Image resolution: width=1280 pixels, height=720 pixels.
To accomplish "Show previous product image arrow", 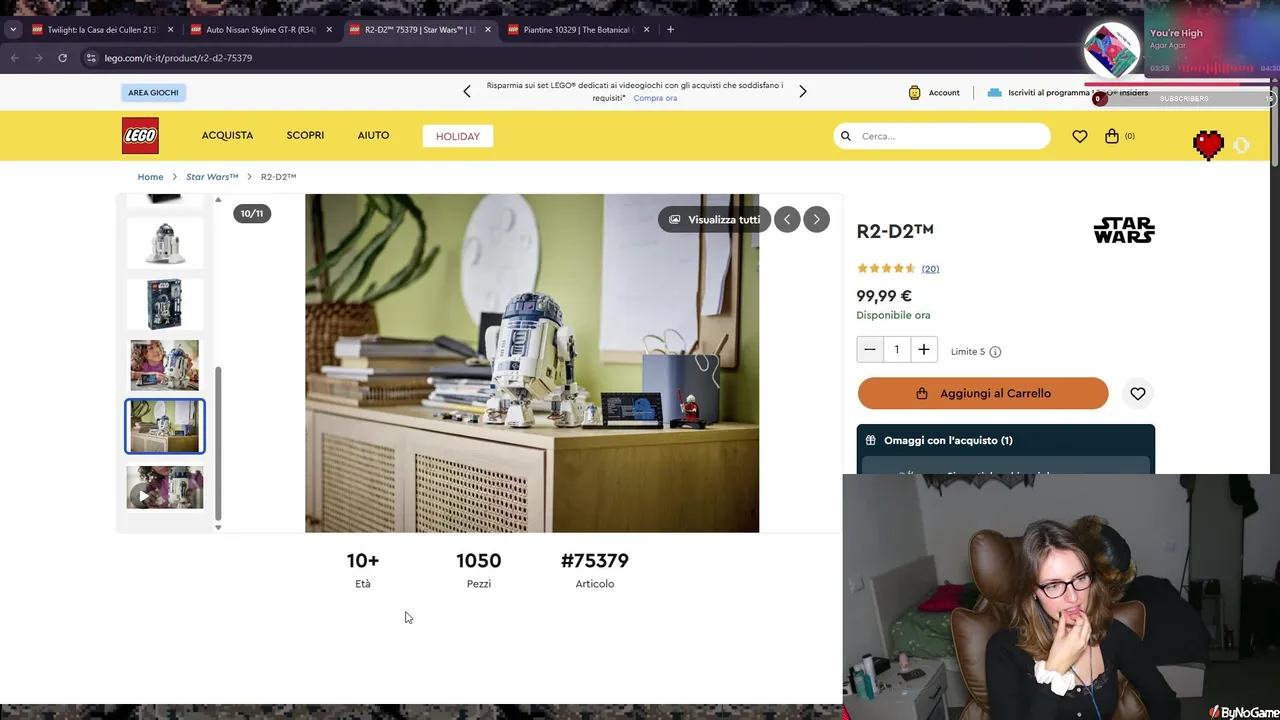I will pyautogui.click(x=787, y=219).
